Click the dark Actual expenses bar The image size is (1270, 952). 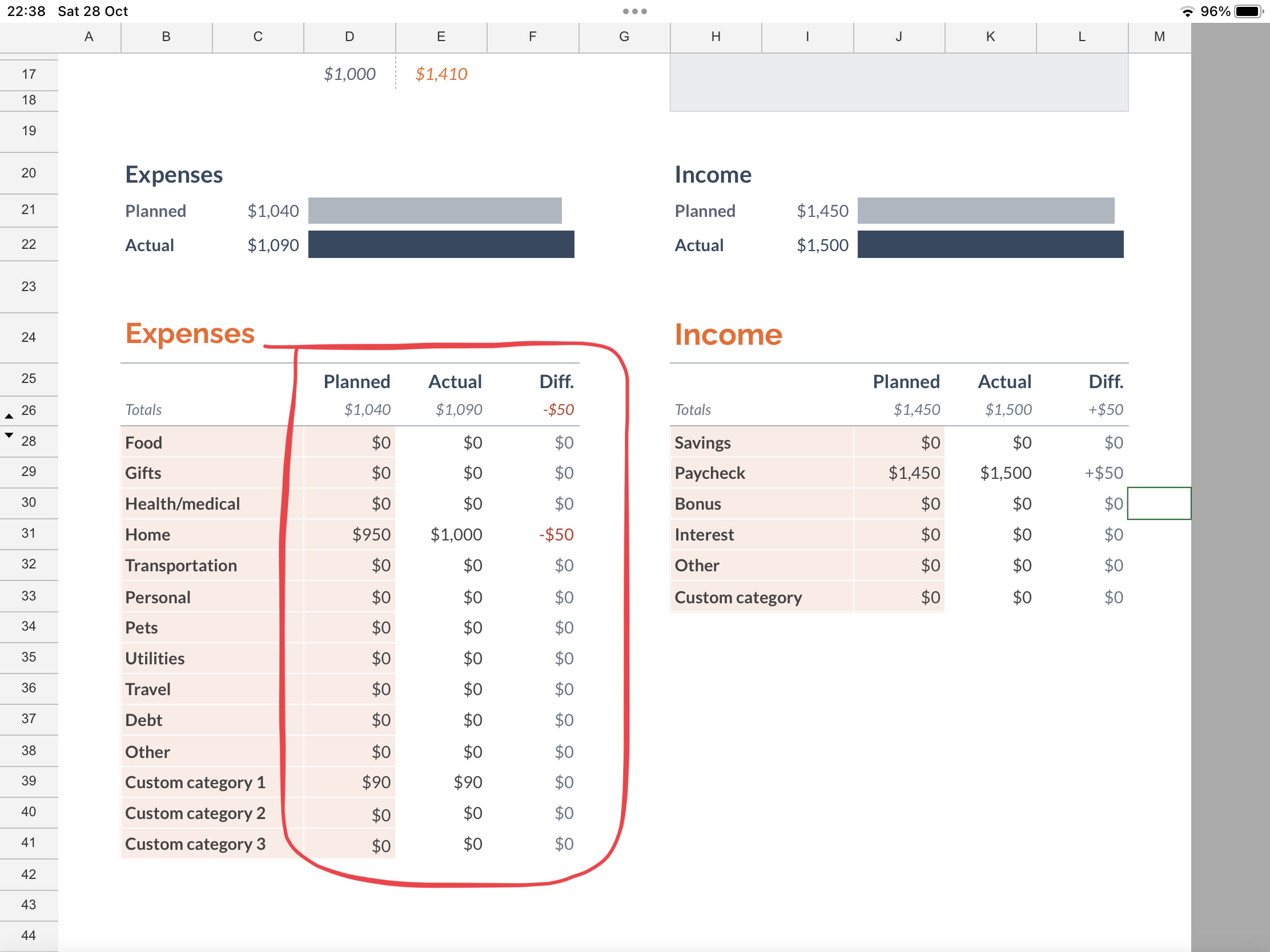[441, 244]
